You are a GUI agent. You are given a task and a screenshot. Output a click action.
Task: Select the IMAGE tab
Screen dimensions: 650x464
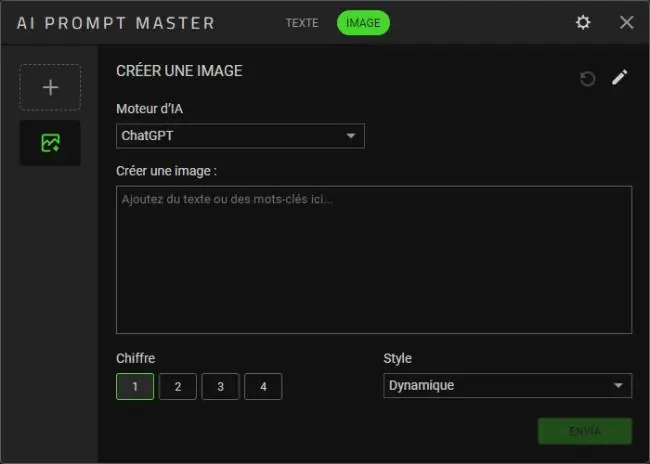point(363,23)
